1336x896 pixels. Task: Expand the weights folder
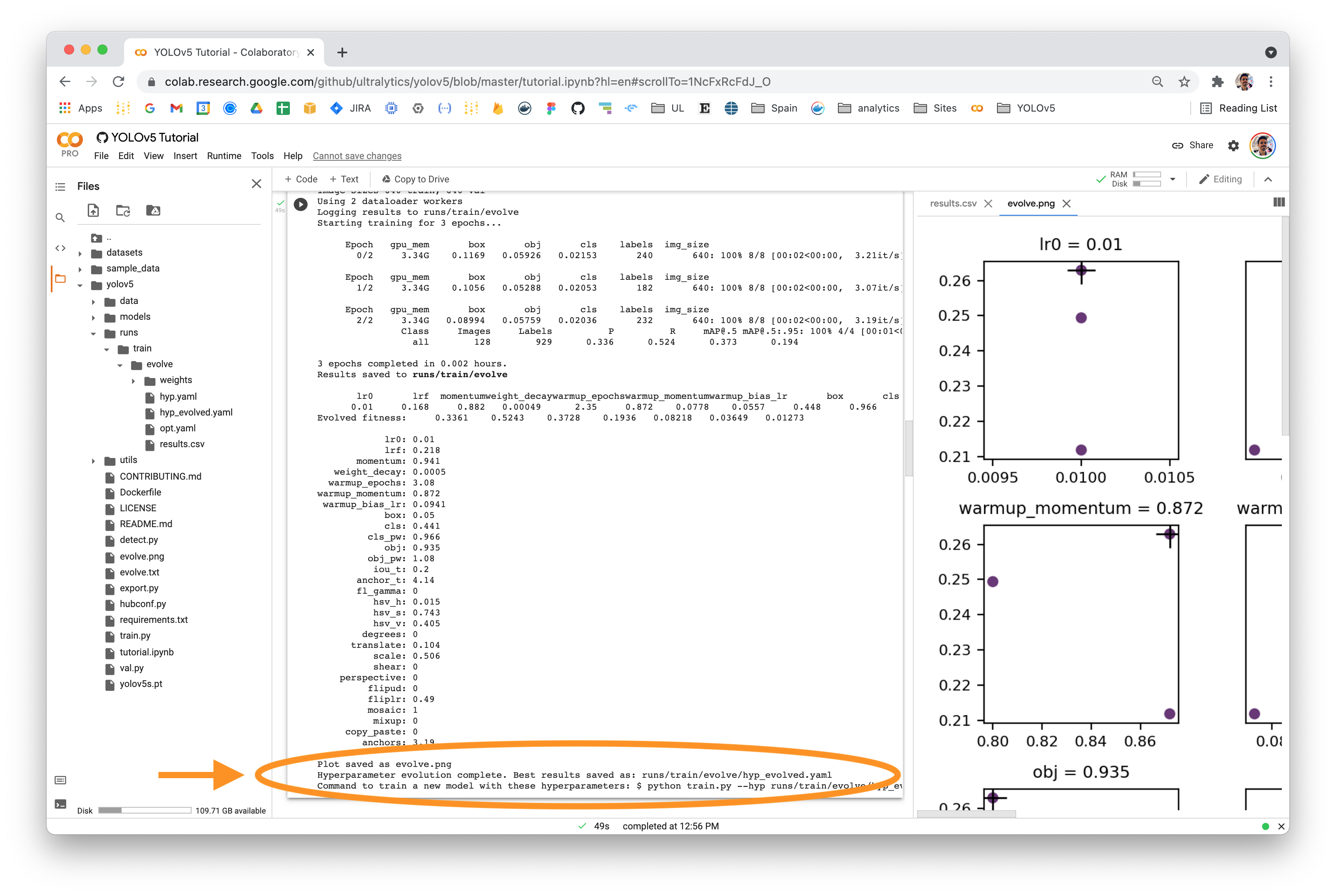(x=134, y=381)
